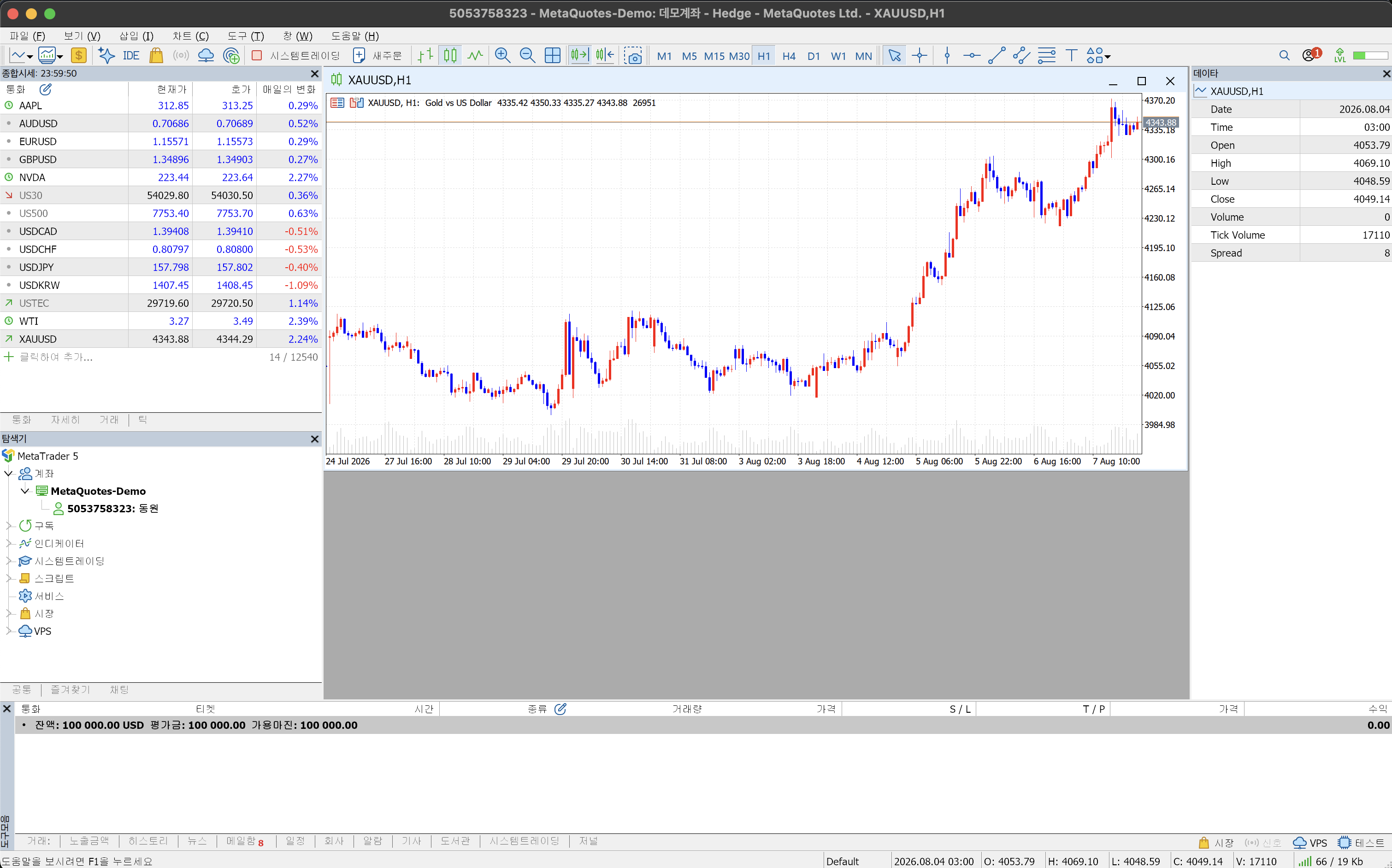
Task: Select the trendline drawing tool
Action: [997, 56]
